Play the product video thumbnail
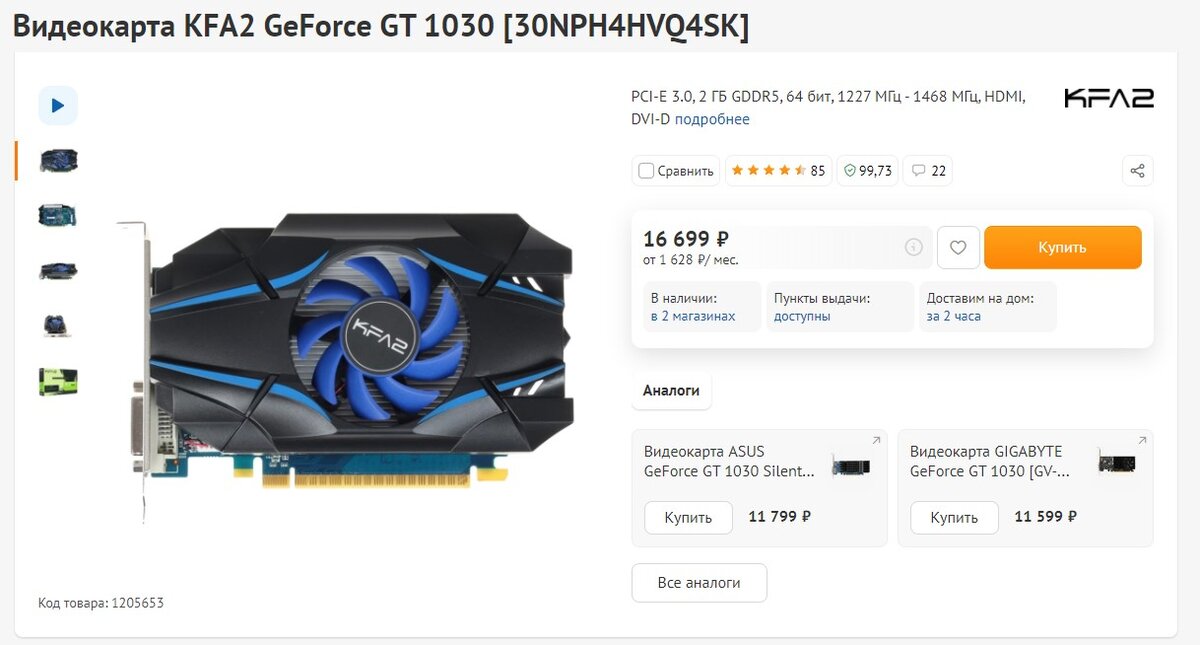This screenshot has height=645, width=1200. (58, 105)
